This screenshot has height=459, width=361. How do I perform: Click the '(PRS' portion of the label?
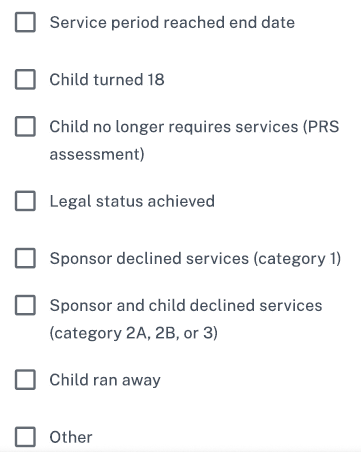pos(321,127)
